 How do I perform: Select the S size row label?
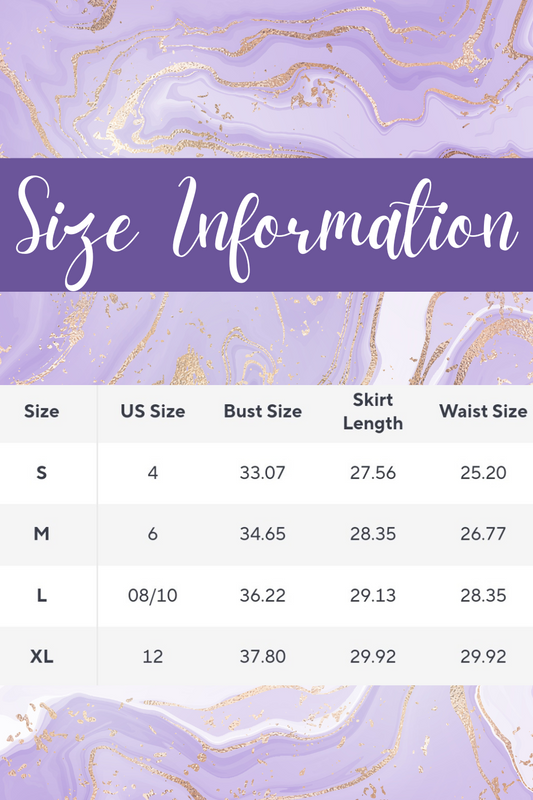[42, 473]
